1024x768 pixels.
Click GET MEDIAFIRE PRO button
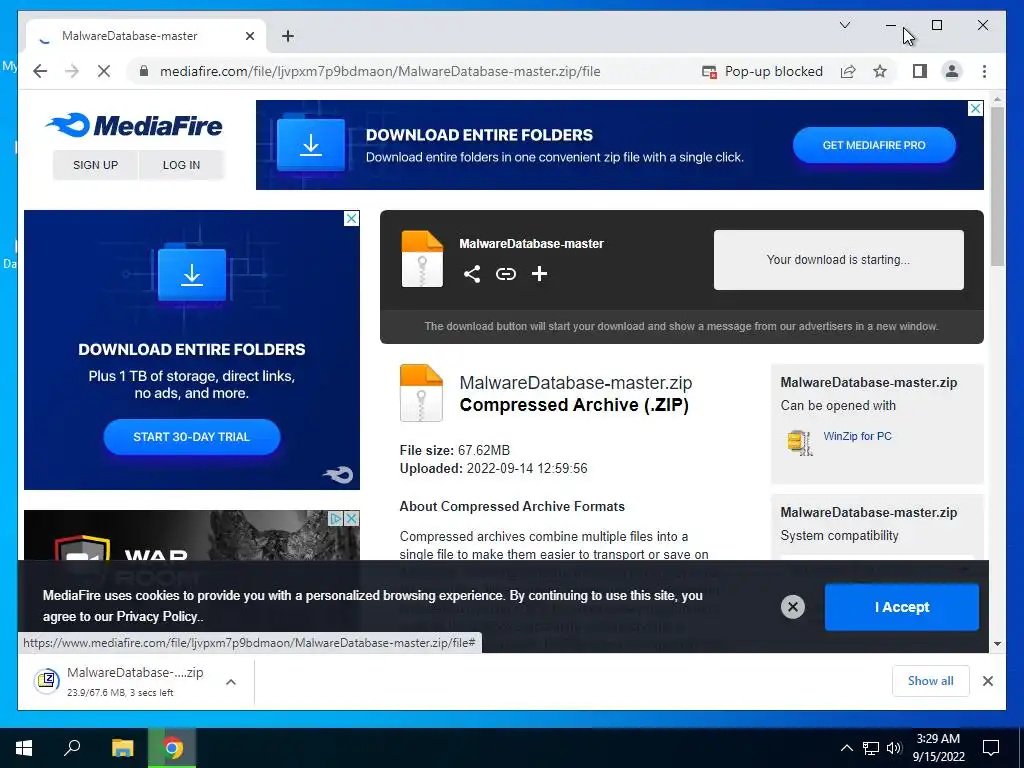pyautogui.click(x=874, y=145)
